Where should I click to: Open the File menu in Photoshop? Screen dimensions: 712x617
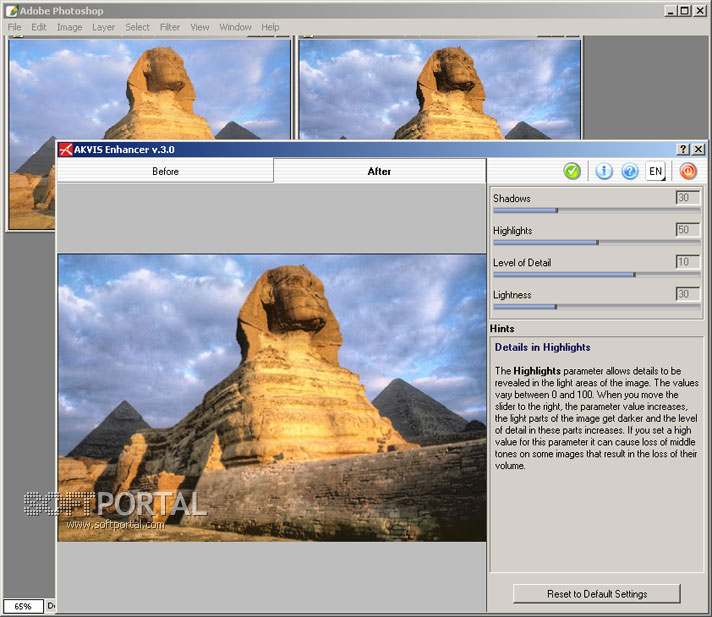[x=15, y=27]
